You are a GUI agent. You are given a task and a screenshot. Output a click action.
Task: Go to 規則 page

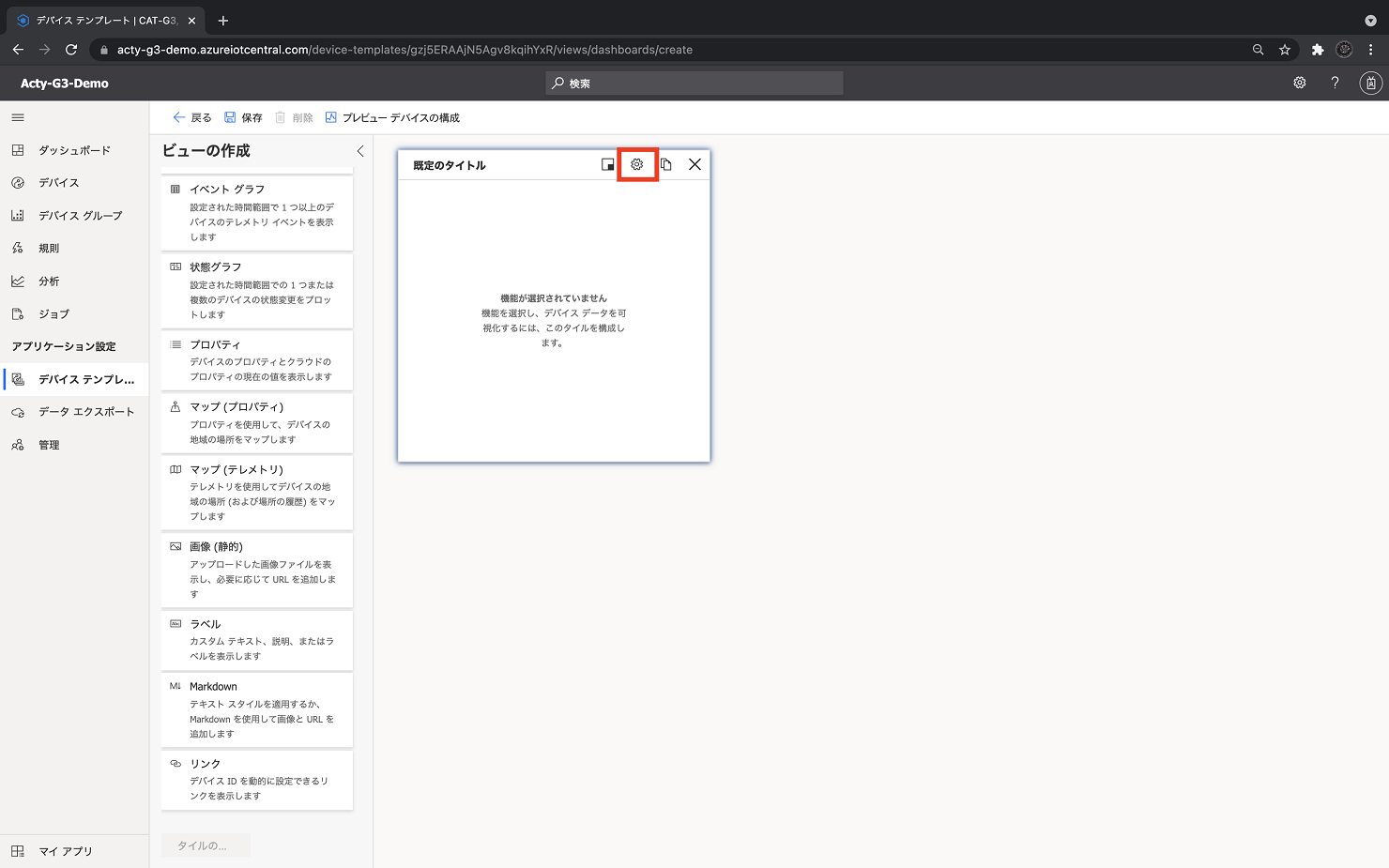pyautogui.click(x=74, y=249)
